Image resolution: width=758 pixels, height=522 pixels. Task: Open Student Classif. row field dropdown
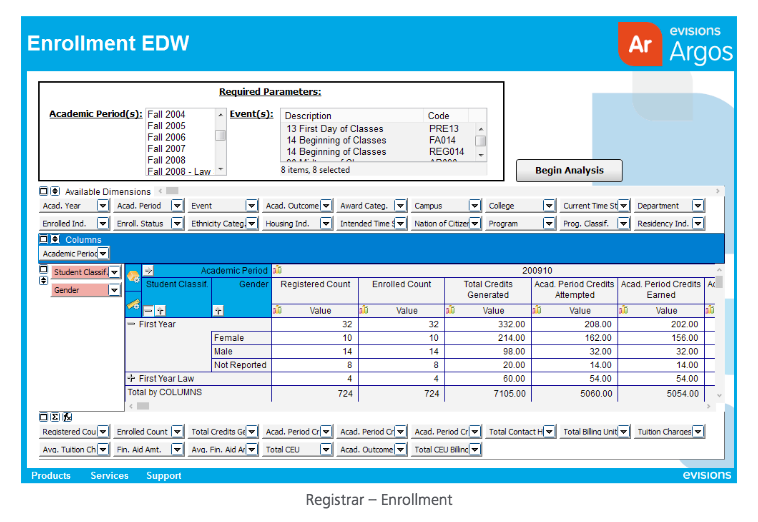tap(114, 272)
